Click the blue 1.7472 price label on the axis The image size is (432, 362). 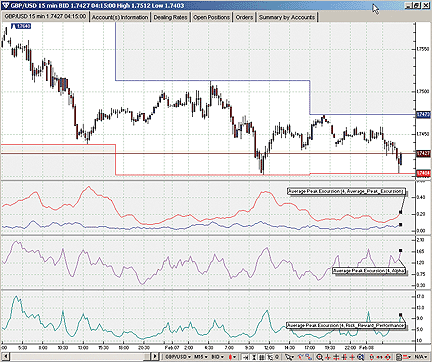coord(424,115)
